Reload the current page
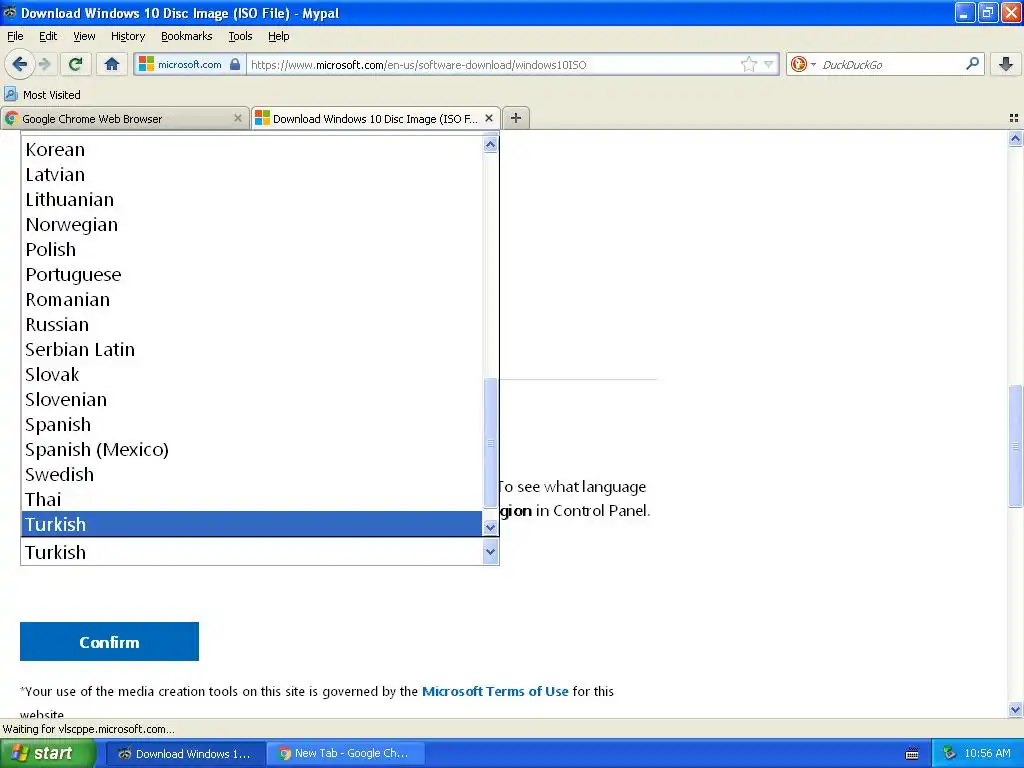This screenshot has width=1024, height=768. click(75, 64)
